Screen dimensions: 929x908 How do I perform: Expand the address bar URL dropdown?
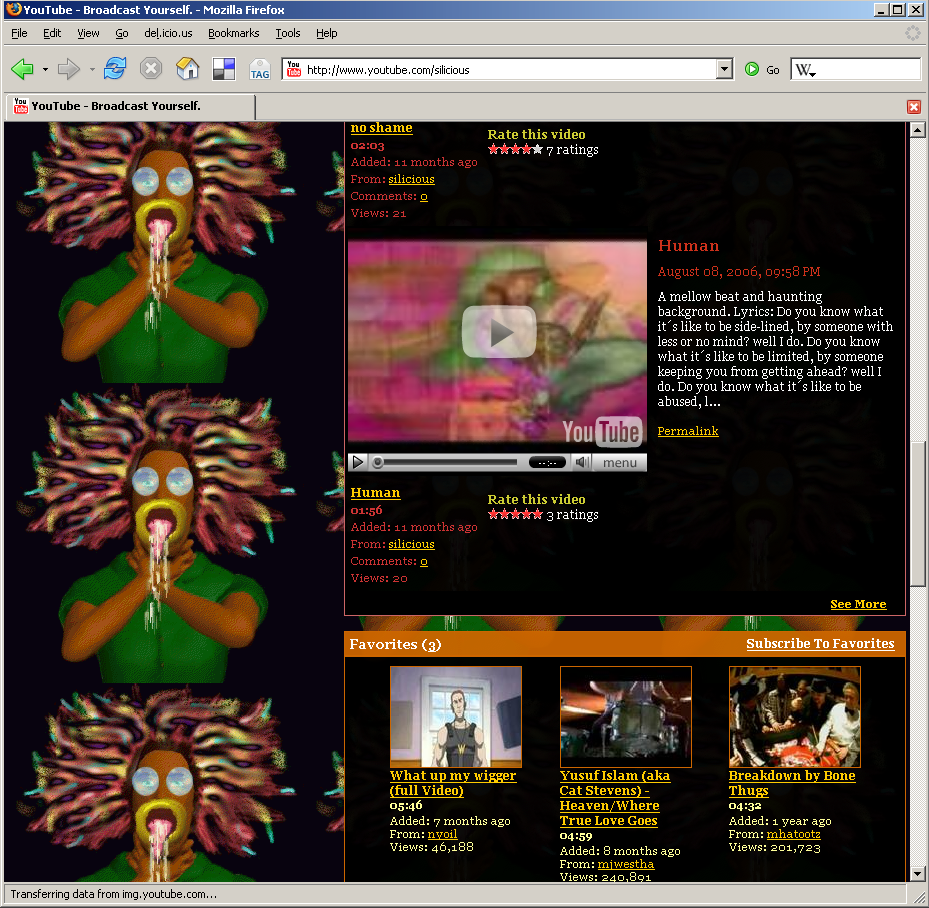(x=724, y=69)
